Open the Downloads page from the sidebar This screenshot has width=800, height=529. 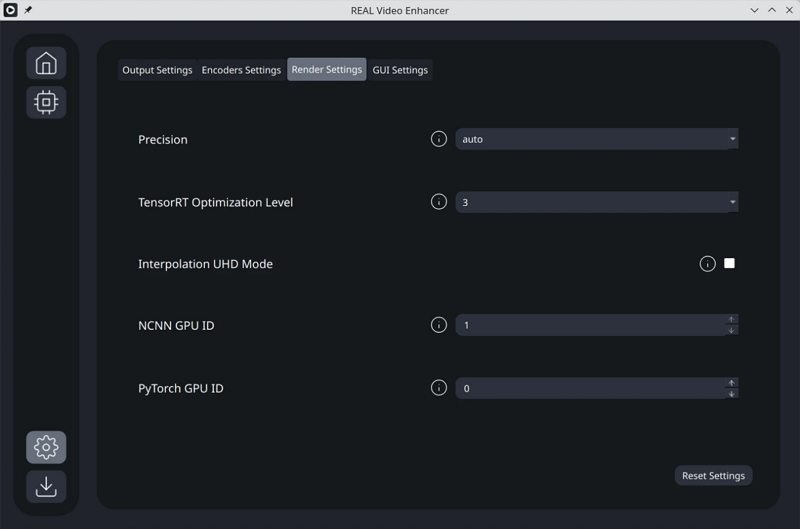[46, 487]
